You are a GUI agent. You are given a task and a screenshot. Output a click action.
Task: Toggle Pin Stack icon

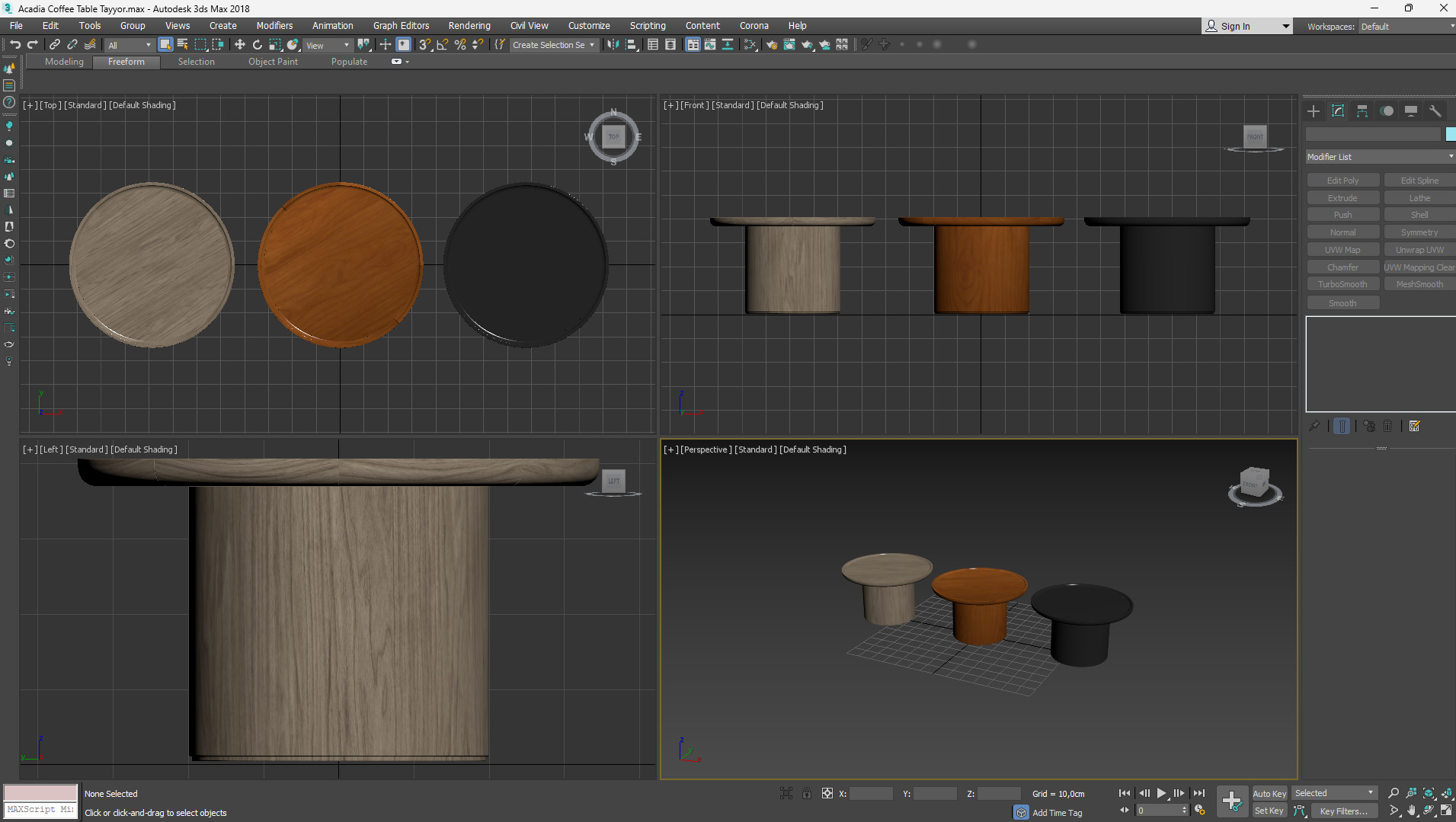(1314, 427)
